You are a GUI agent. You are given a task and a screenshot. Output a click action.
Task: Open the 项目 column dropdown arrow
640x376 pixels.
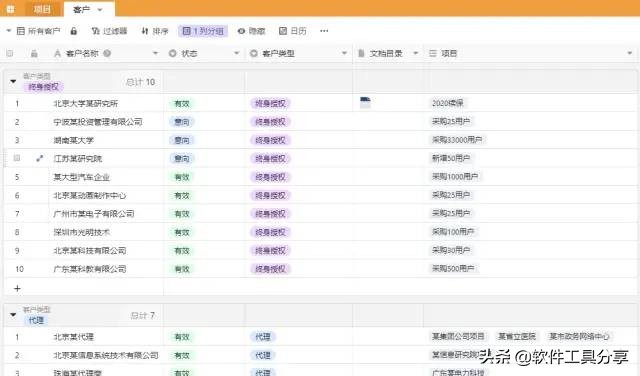pyautogui.click(x=629, y=53)
